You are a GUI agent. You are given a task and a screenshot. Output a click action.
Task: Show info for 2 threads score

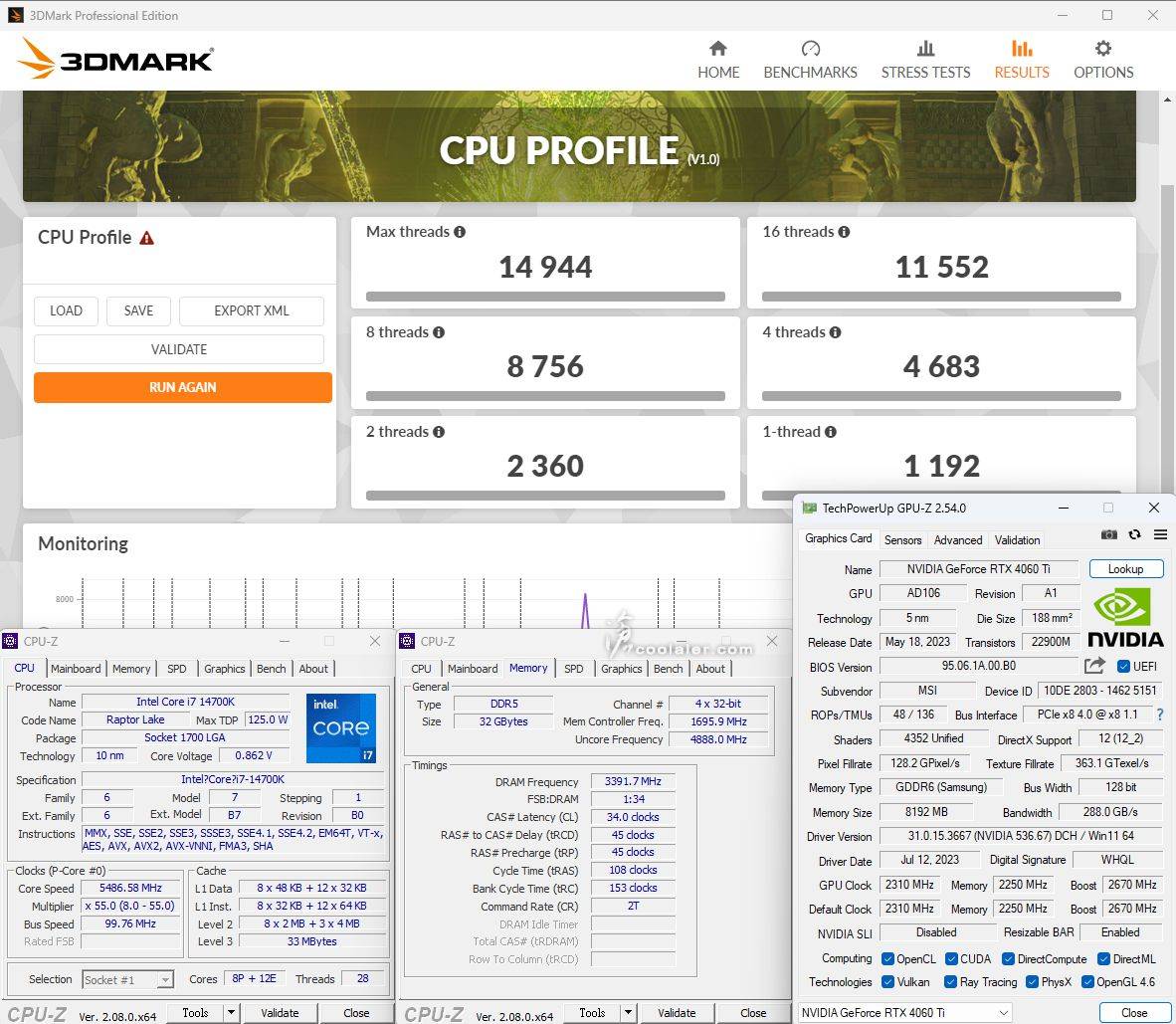pyautogui.click(x=439, y=432)
